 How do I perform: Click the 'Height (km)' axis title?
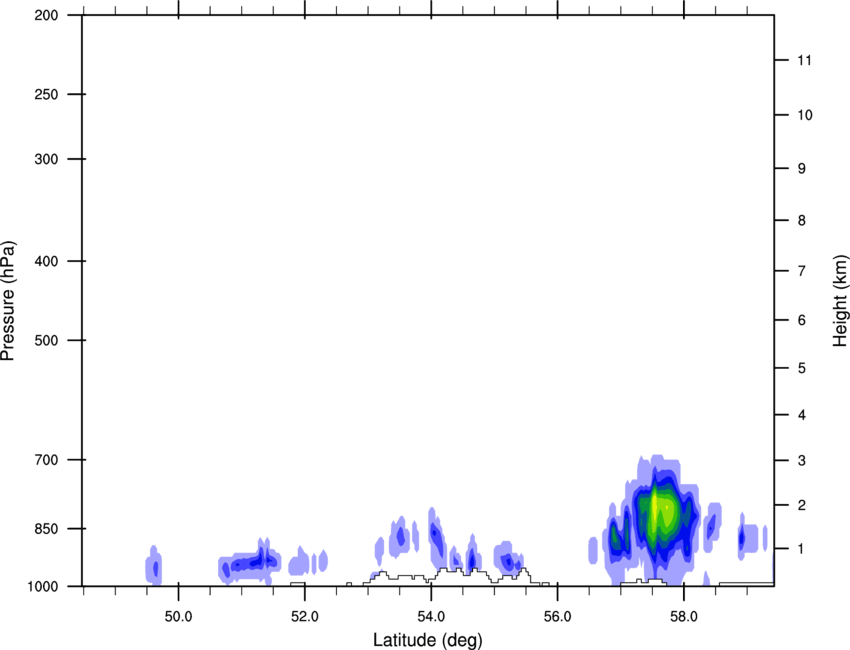[x=840, y=300]
